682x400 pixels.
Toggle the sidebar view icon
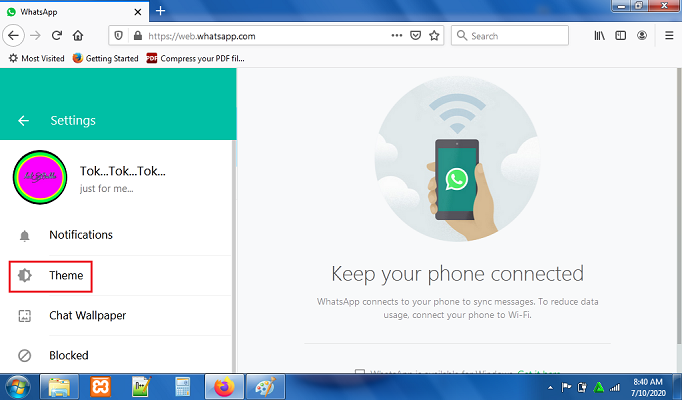pyautogui.click(x=621, y=36)
